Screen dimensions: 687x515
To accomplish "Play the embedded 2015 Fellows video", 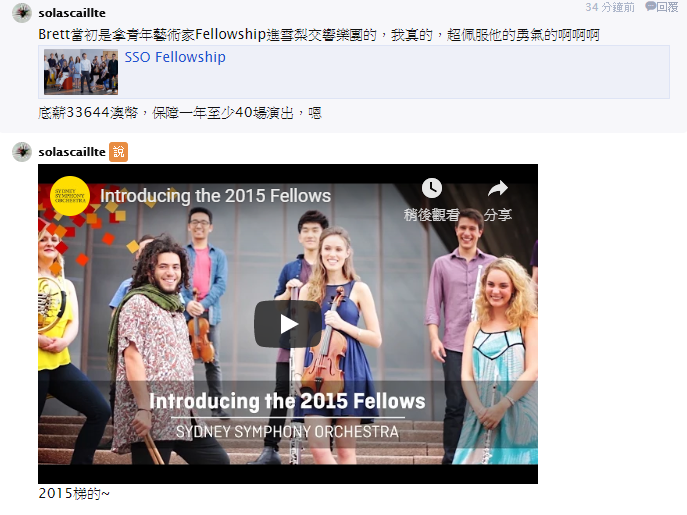I will click(287, 324).
